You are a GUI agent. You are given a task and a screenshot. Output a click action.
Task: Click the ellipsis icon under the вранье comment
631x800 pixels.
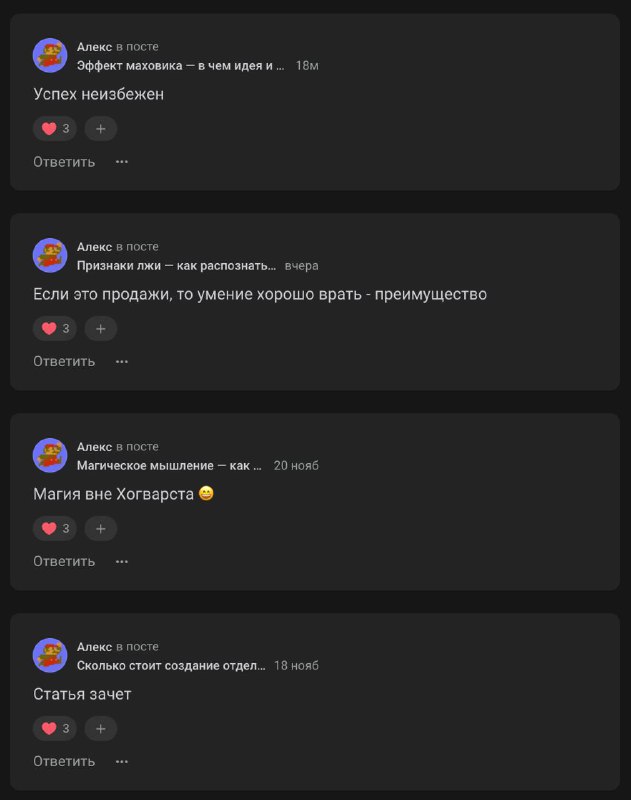(x=121, y=361)
